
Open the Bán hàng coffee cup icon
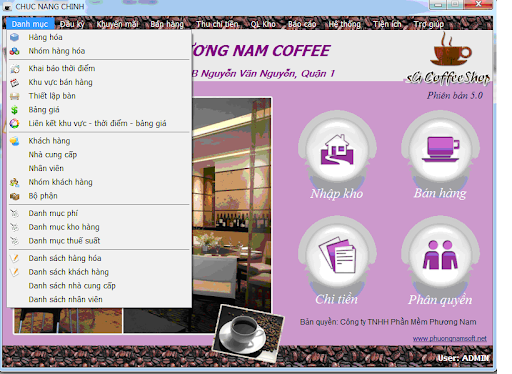coord(441,150)
